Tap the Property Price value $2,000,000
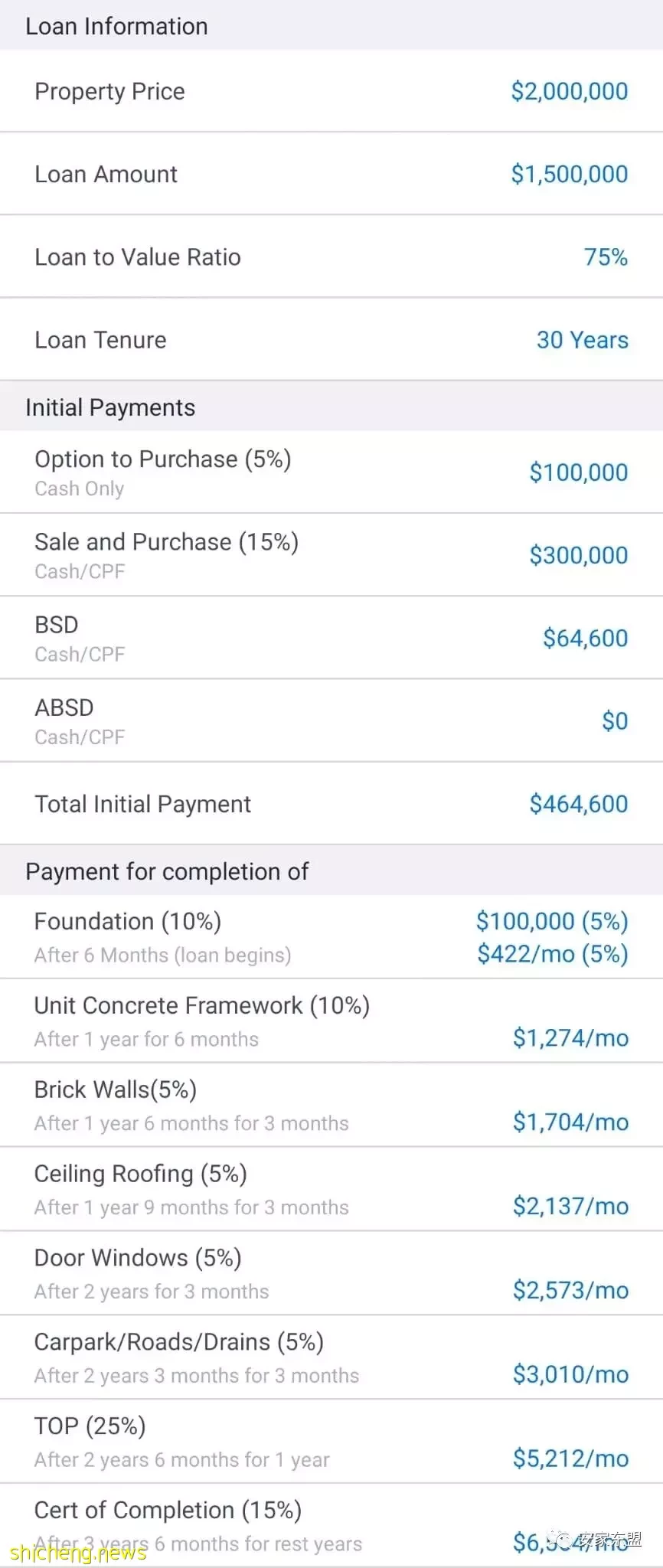The width and height of the screenshot is (663, 1568). 569,91
